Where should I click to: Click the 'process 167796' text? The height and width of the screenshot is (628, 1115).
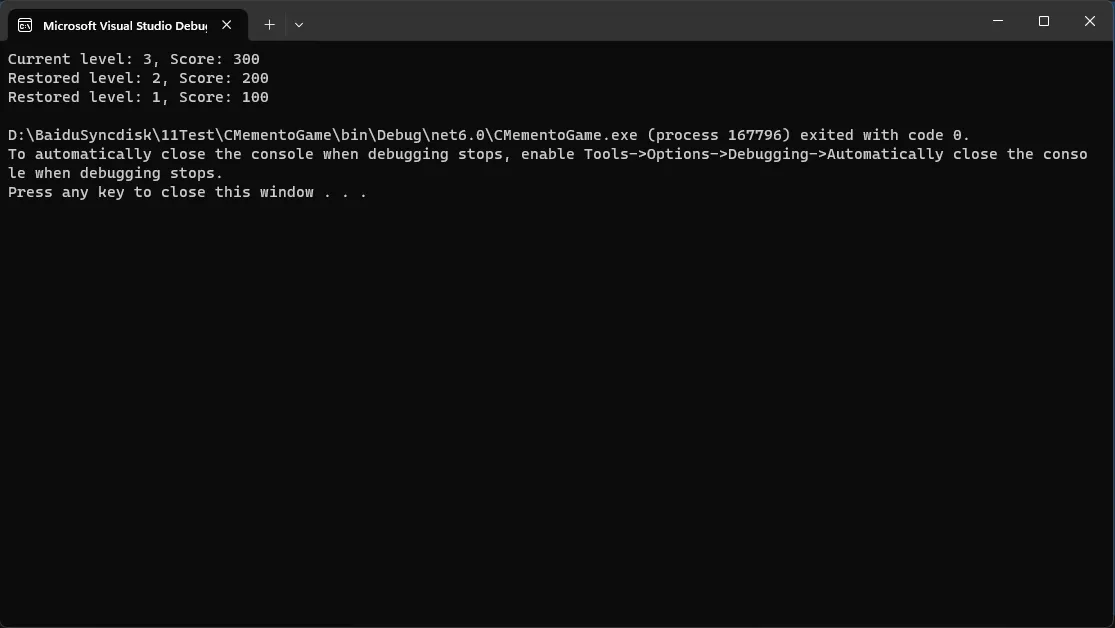pos(718,135)
